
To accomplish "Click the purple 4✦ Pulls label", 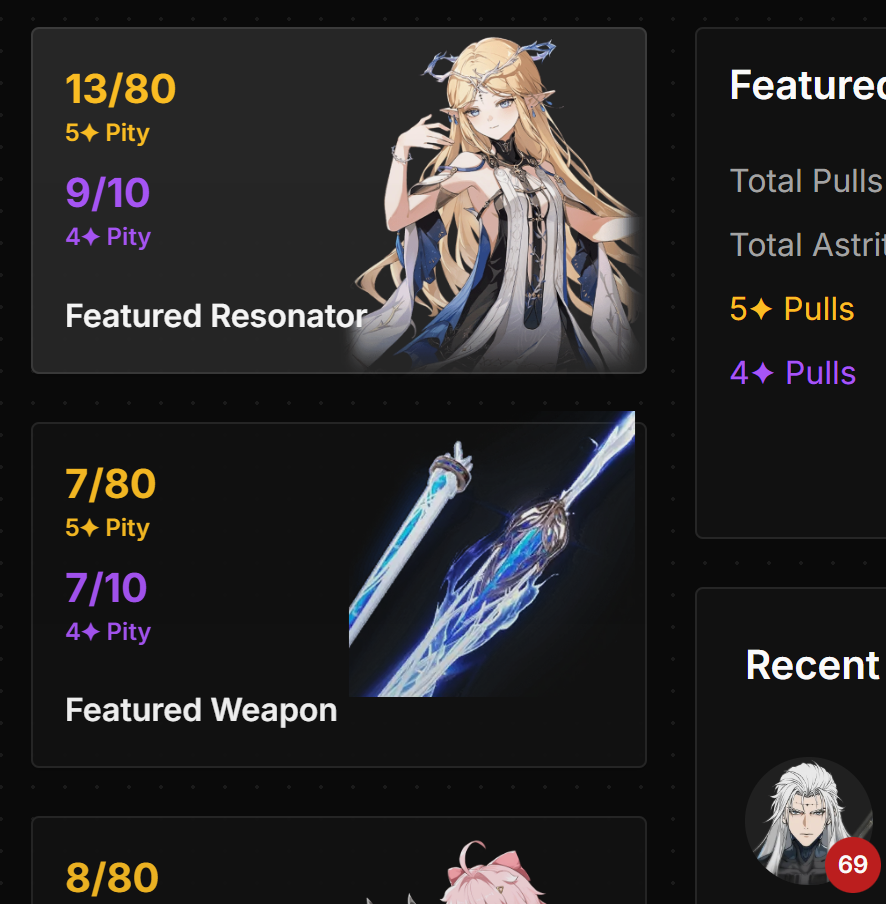I will 793,373.
